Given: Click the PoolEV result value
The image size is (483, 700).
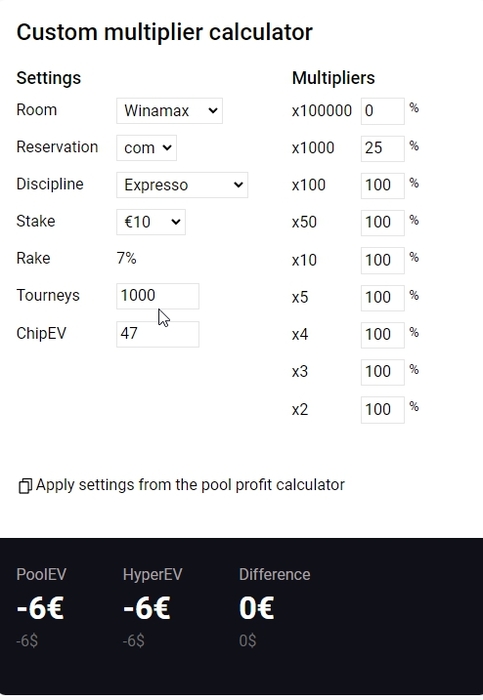Looking at the screenshot, I should click(40, 608).
